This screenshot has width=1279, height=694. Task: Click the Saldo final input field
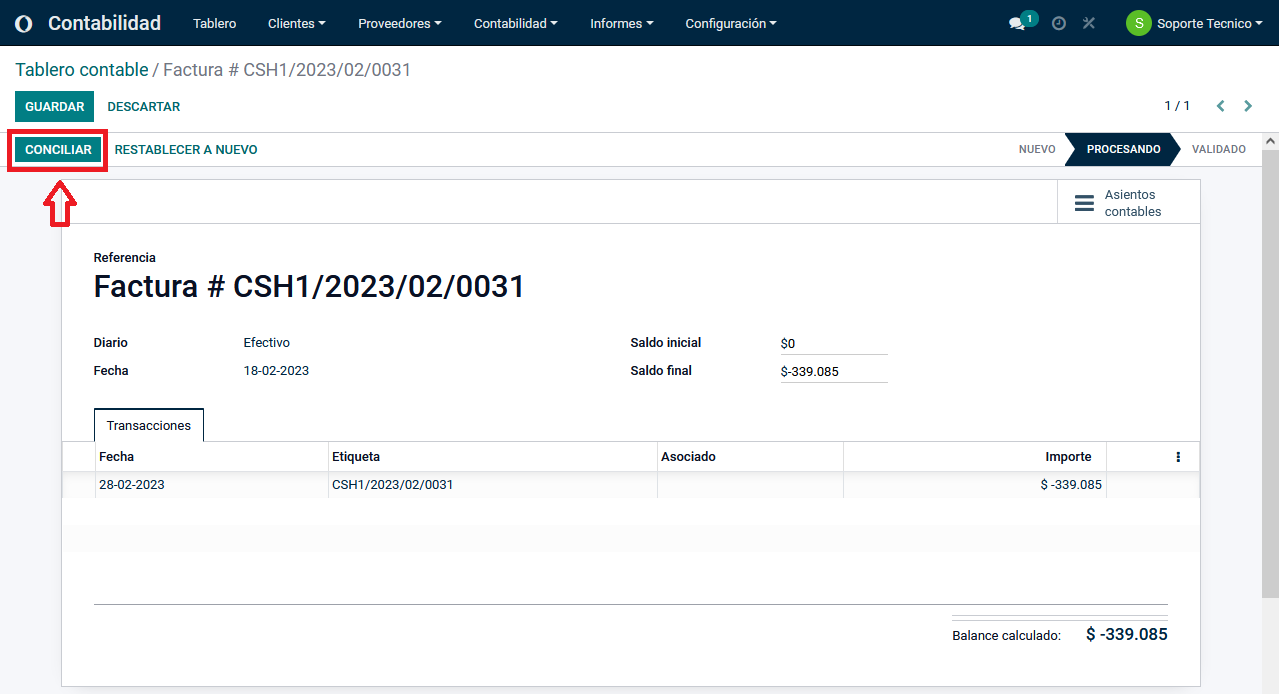click(832, 372)
